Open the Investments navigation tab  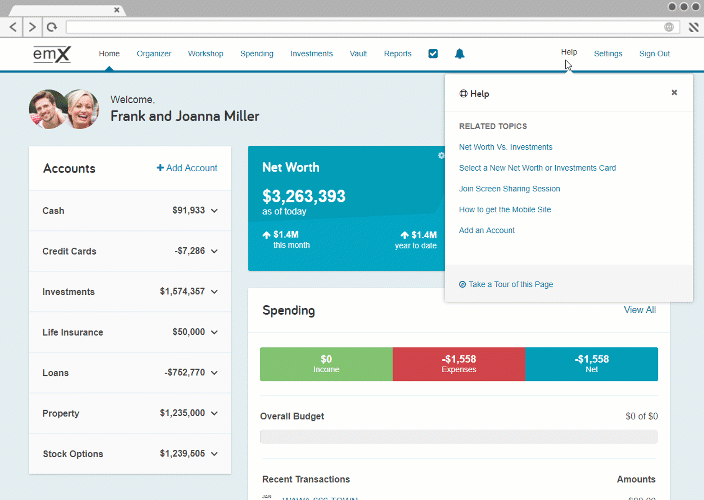(x=312, y=53)
